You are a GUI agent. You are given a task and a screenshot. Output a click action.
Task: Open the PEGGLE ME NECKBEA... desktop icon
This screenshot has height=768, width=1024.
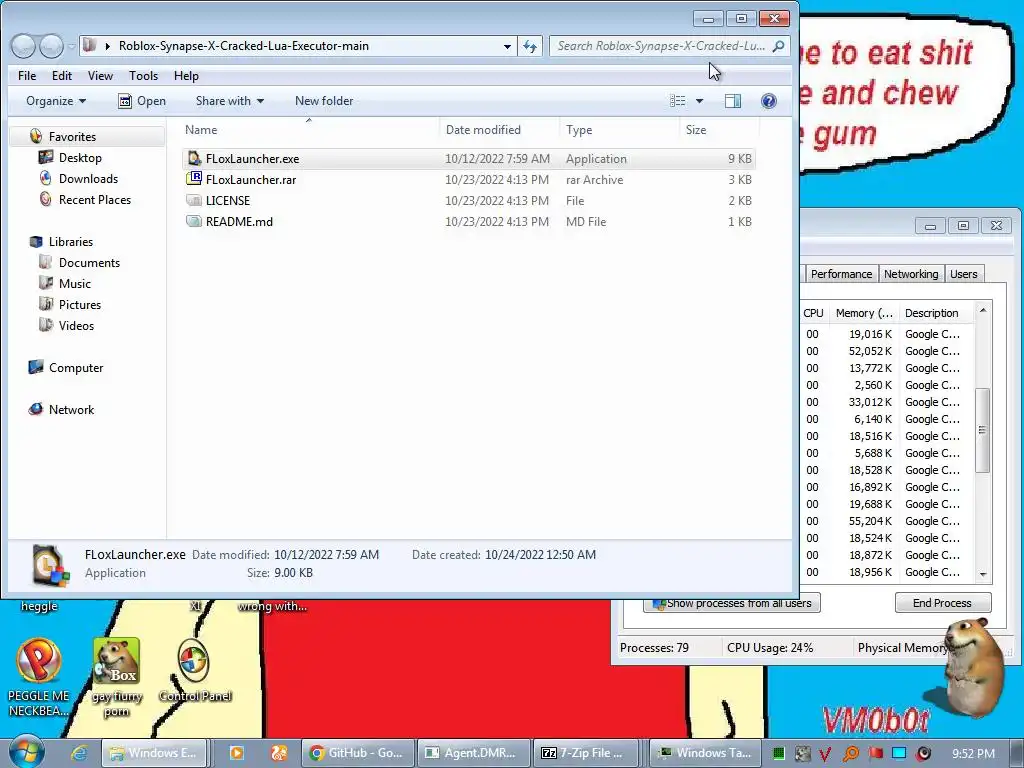tap(39, 678)
